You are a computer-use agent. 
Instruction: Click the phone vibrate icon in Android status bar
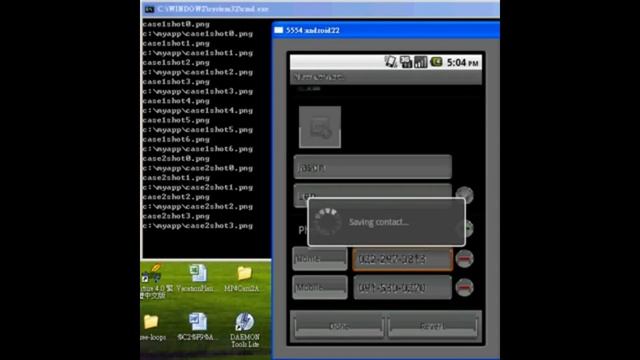tap(391, 62)
